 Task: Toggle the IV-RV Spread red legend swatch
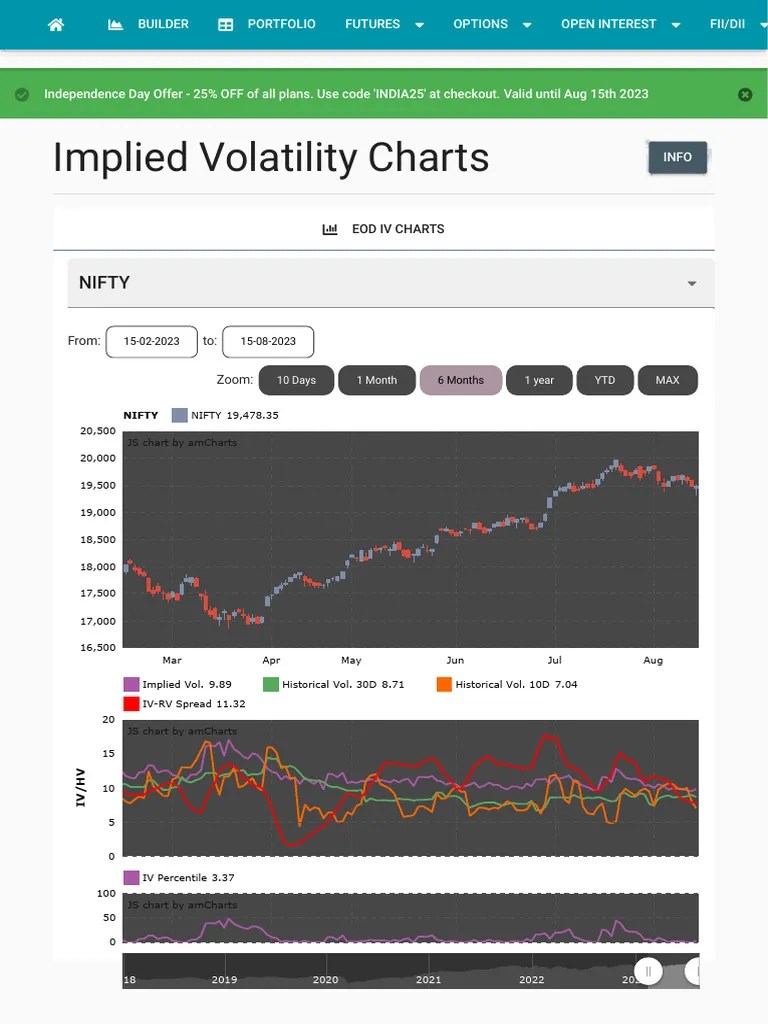(131, 703)
